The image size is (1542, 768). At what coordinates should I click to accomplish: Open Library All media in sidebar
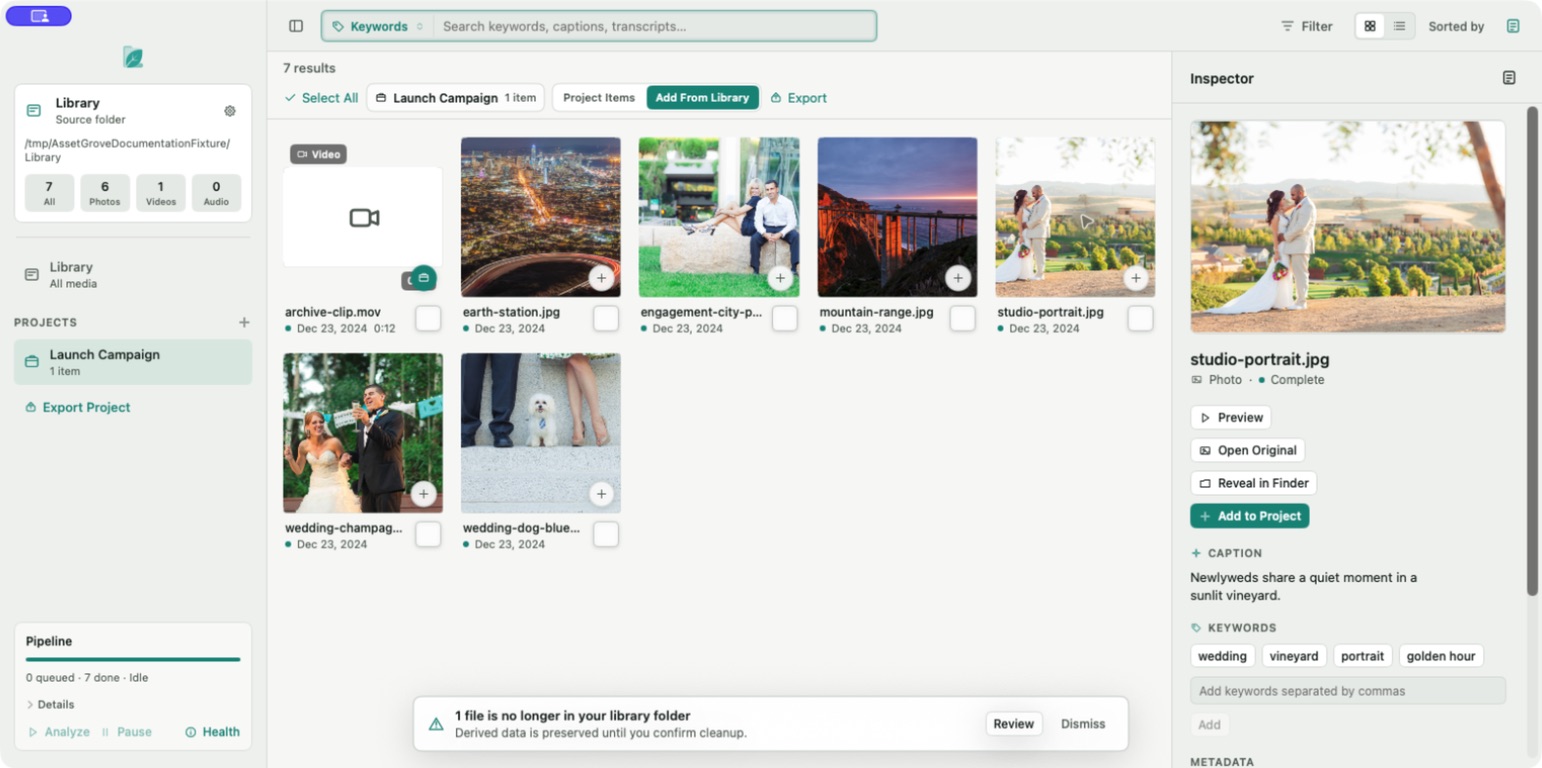[133, 275]
